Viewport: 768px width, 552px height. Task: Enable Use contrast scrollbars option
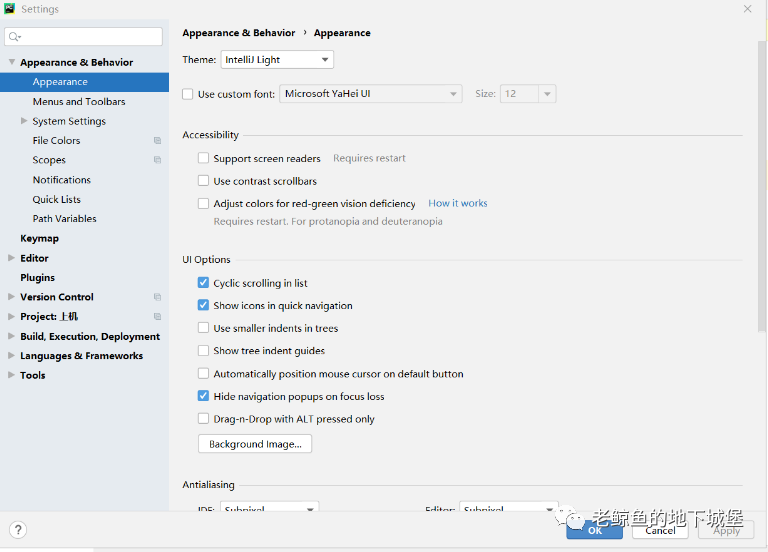pyautogui.click(x=204, y=181)
